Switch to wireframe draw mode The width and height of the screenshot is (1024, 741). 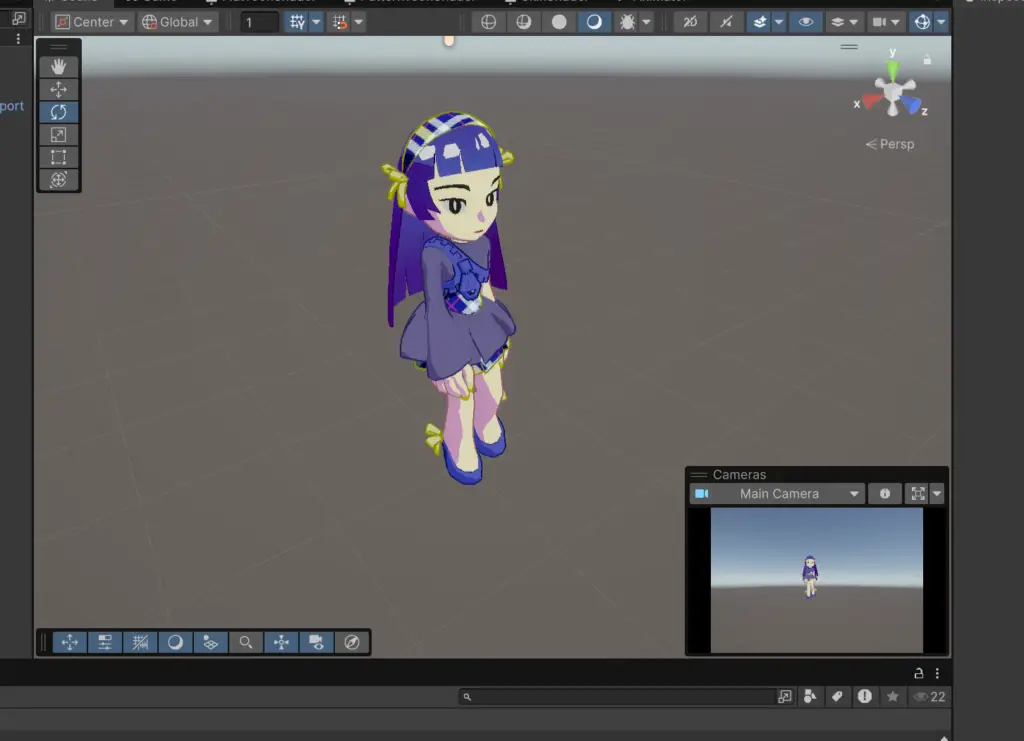coord(488,22)
